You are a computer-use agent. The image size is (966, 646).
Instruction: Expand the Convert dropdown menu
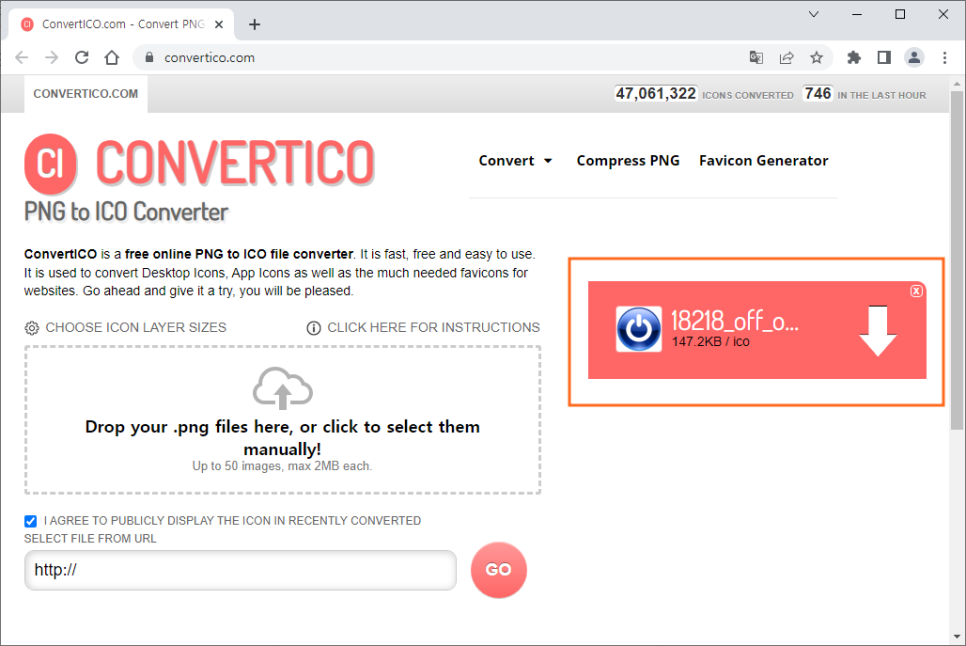pos(515,161)
